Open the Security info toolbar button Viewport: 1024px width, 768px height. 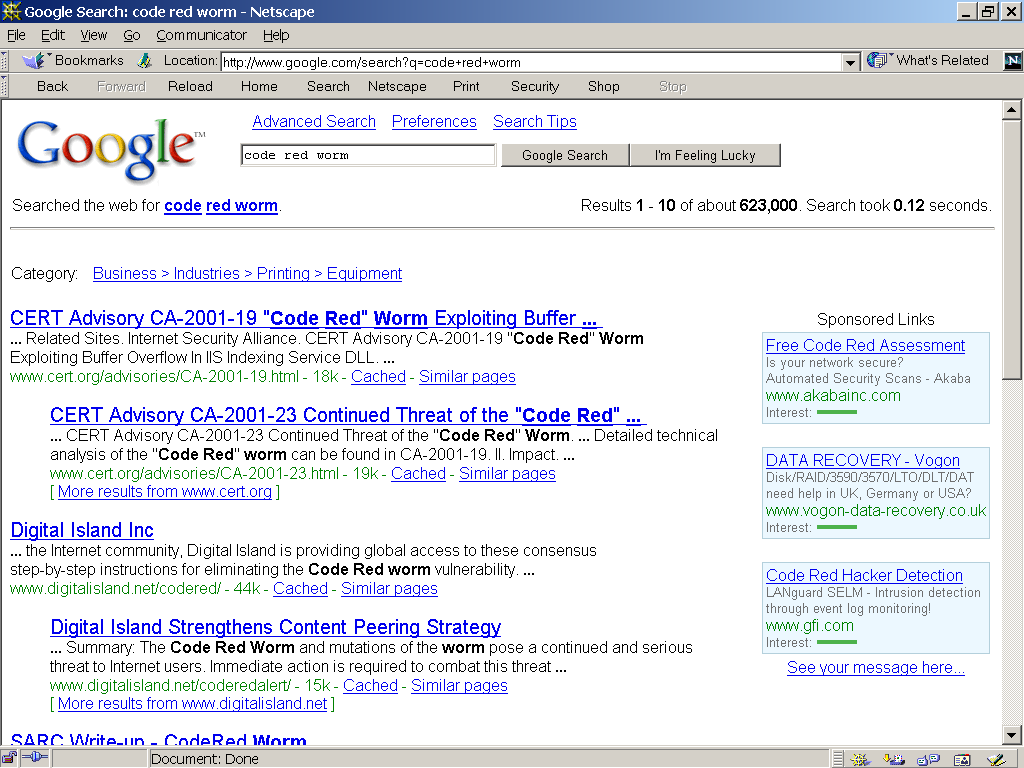pos(535,86)
